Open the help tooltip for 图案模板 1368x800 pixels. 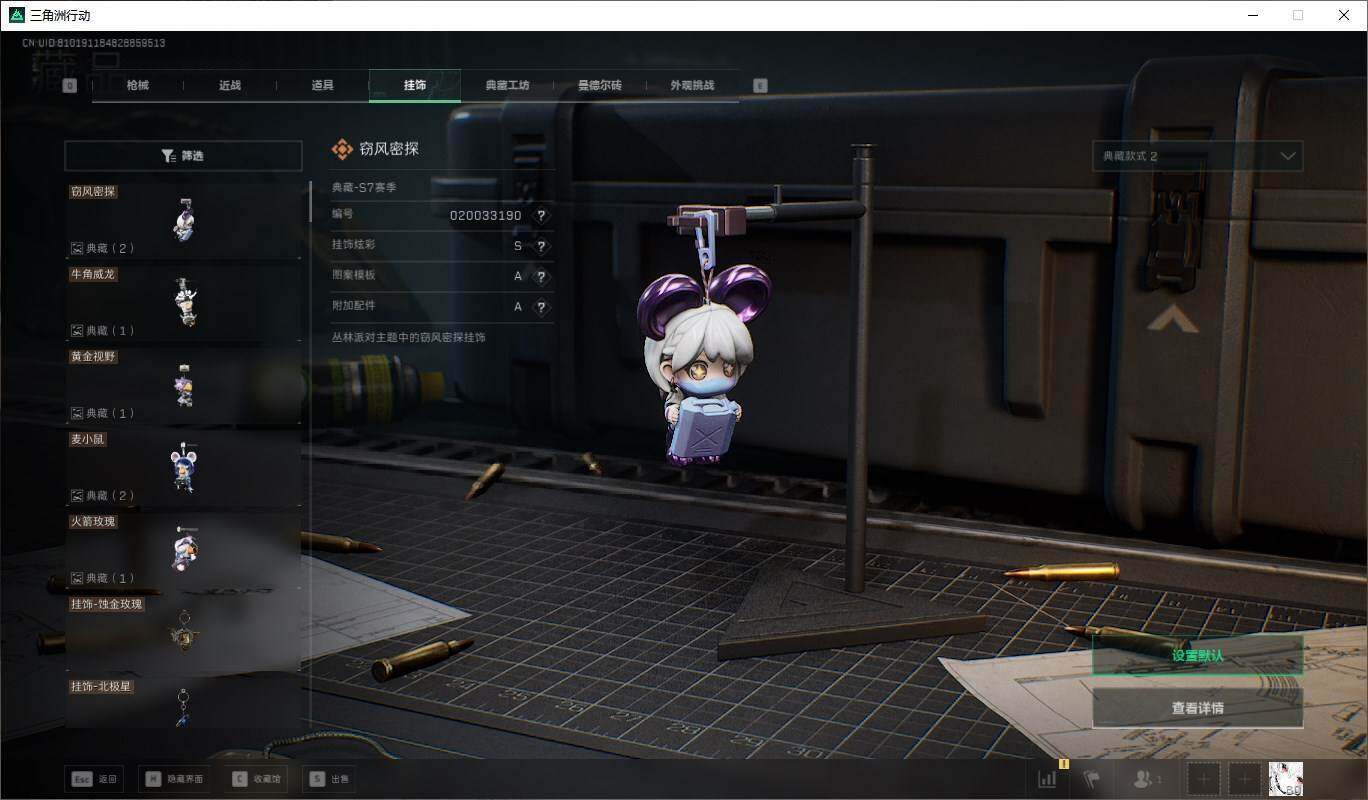coord(541,277)
